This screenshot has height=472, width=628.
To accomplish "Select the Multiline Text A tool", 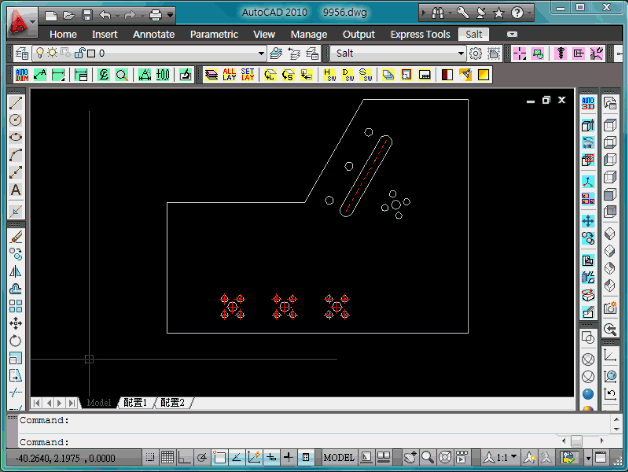I will (16, 190).
